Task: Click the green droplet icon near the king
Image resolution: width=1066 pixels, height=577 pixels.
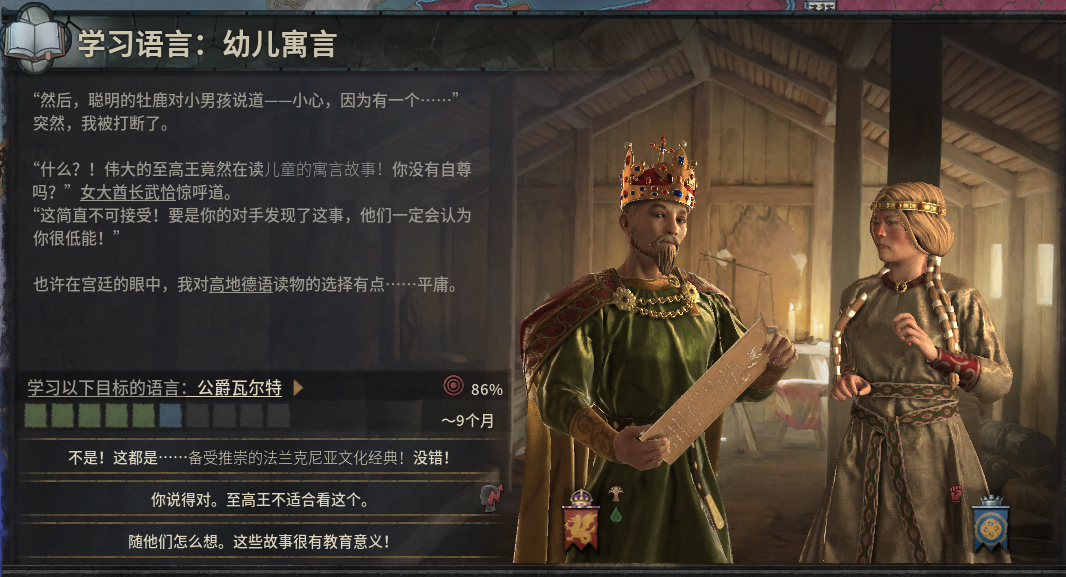Action: pos(616,514)
